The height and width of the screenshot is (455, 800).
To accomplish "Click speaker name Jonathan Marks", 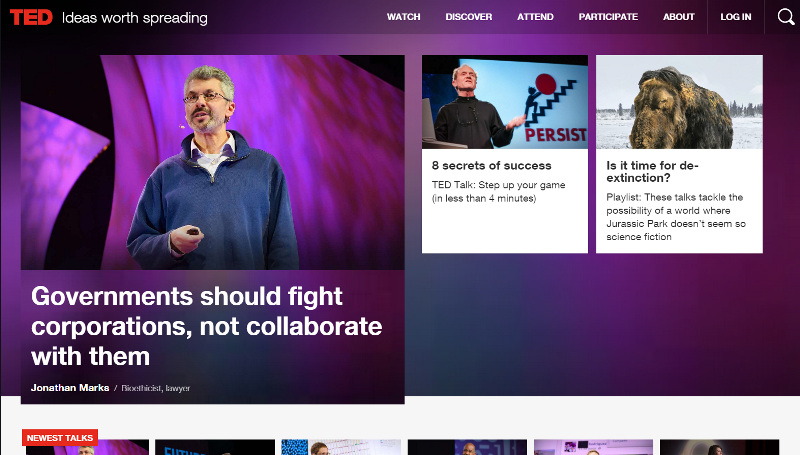I will [70, 388].
